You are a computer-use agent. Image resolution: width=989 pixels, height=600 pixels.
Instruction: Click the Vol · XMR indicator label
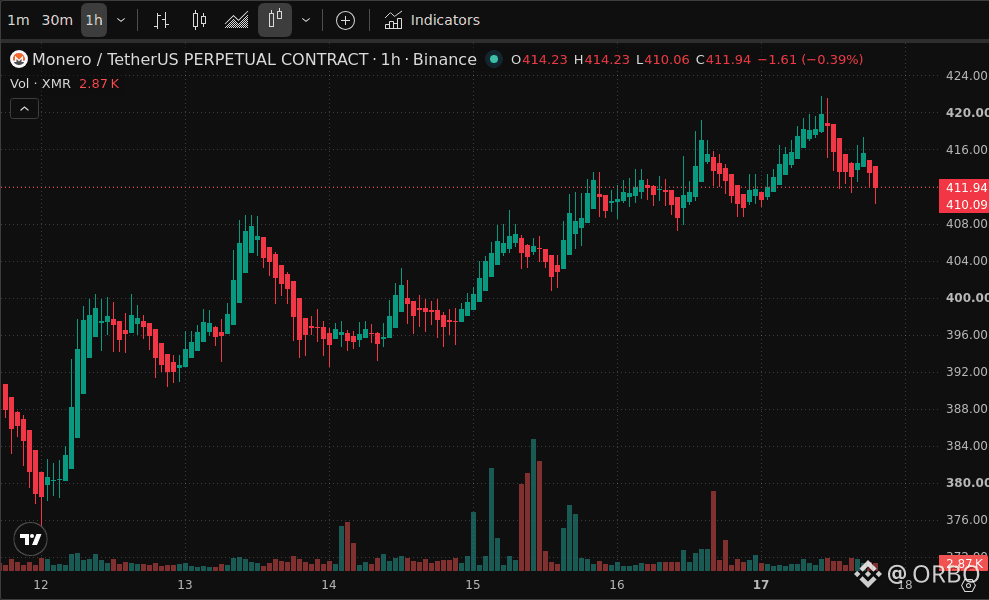(40, 83)
